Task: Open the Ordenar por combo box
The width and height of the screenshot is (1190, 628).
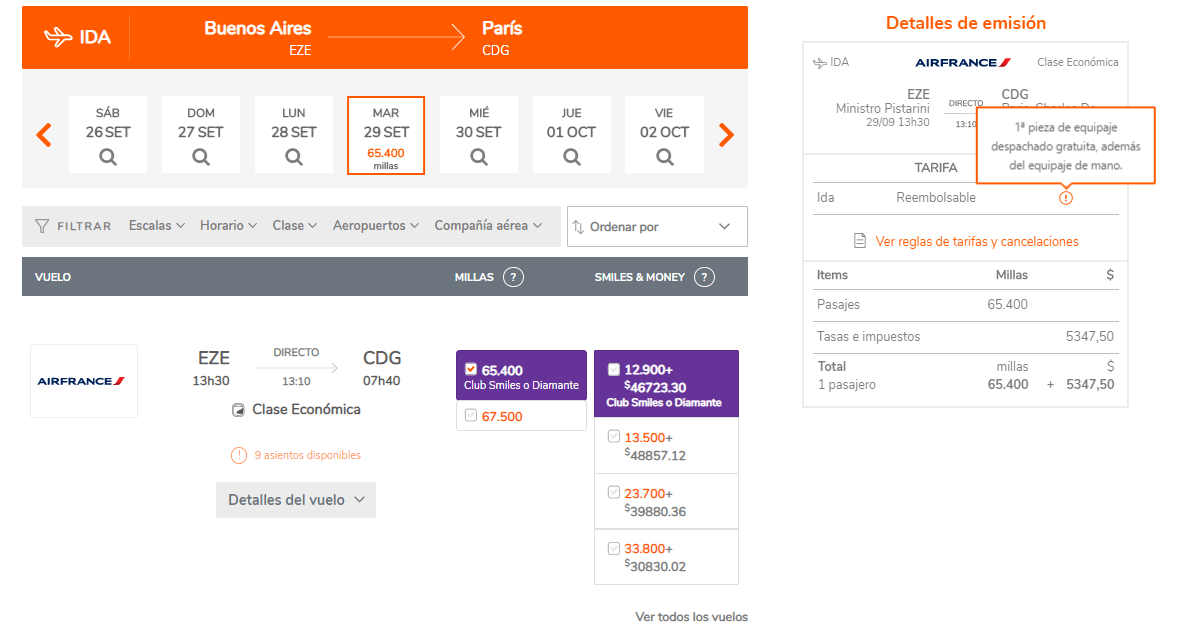Action: (x=657, y=226)
